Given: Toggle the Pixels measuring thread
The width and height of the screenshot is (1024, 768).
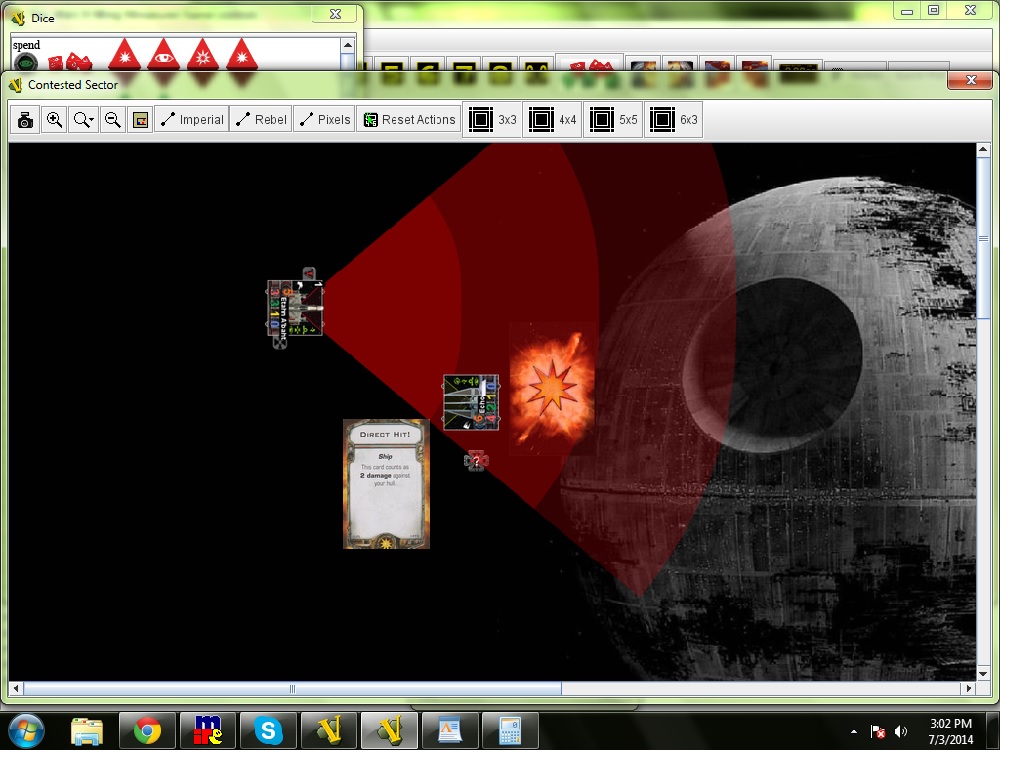Looking at the screenshot, I should pyautogui.click(x=324, y=120).
